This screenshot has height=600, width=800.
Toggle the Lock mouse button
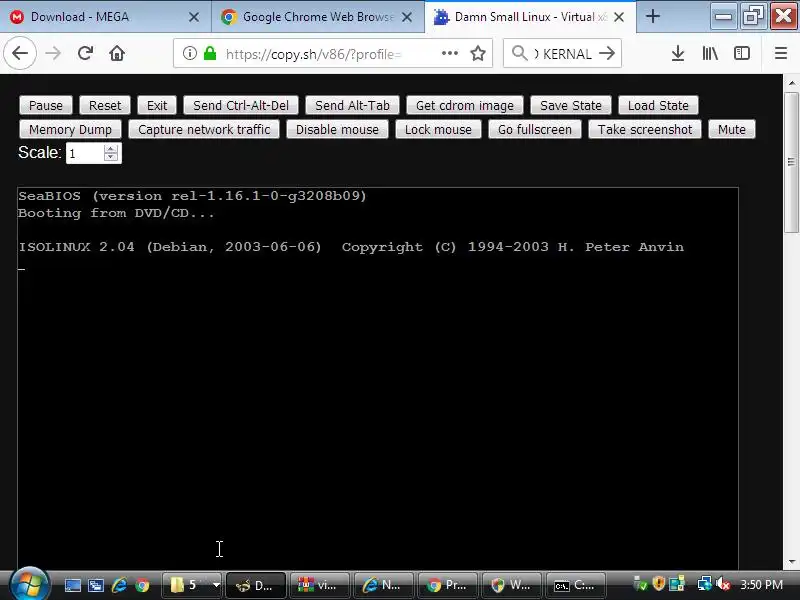pos(438,130)
